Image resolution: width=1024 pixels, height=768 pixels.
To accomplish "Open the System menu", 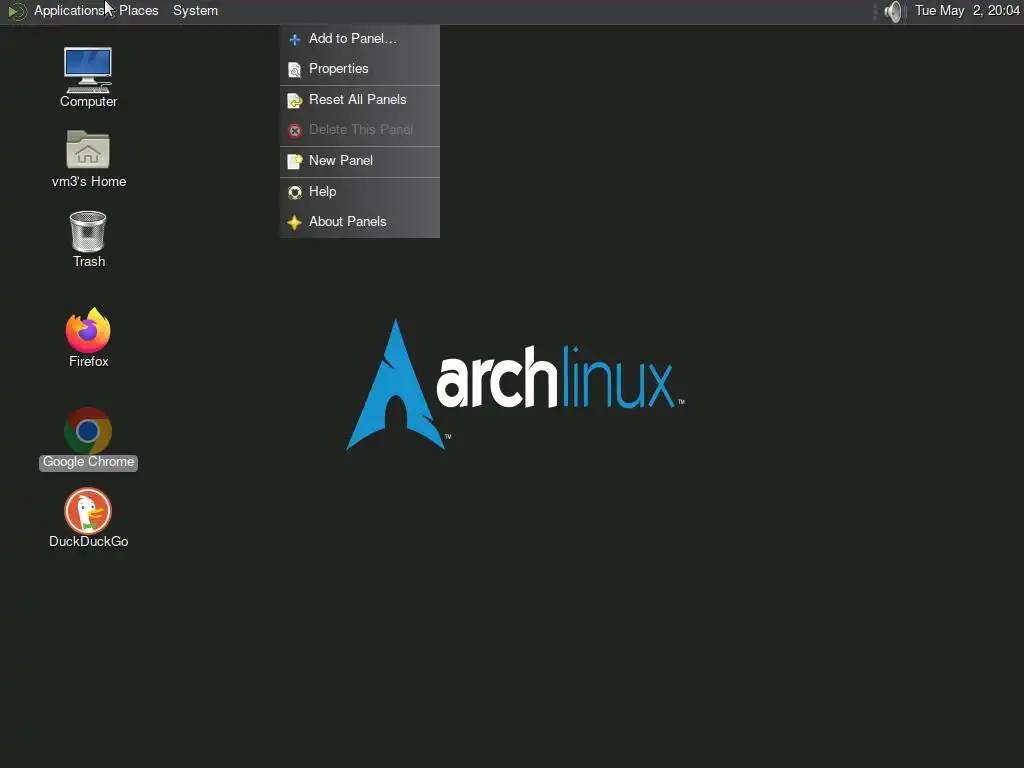I will click(195, 10).
